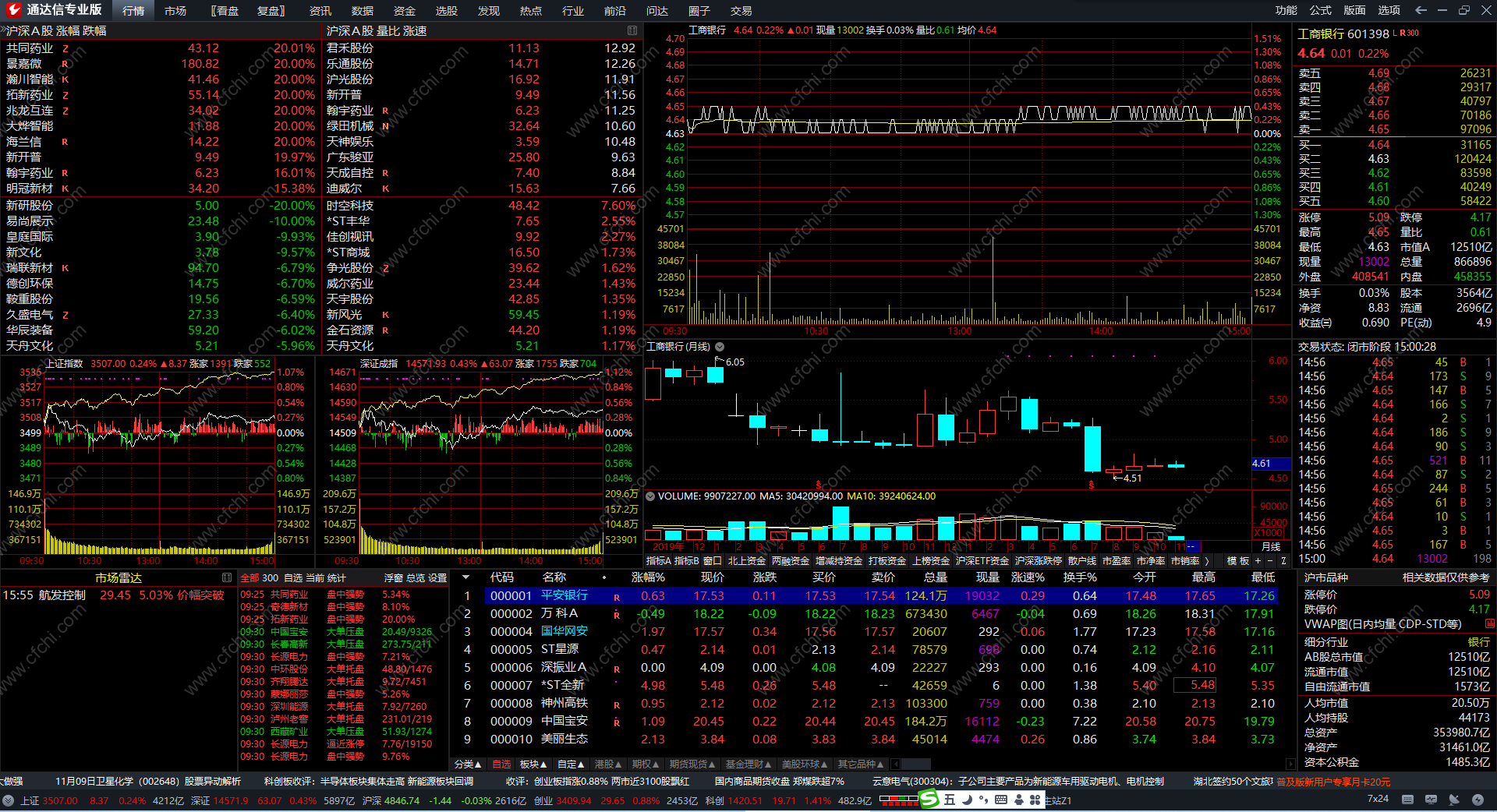The width and height of the screenshot is (1497, 812).
Task: Open the 资讯 menu
Action: pos(320,11)
